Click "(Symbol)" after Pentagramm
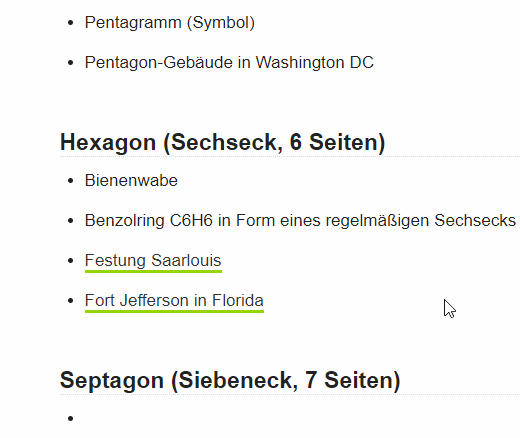This screenshot has width=520, height=438. (x=221, y=23)
